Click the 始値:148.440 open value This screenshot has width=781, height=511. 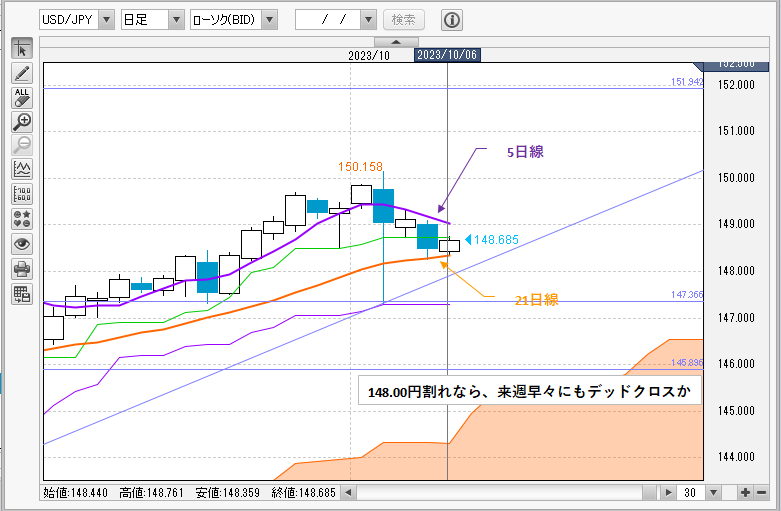(76, 493)
